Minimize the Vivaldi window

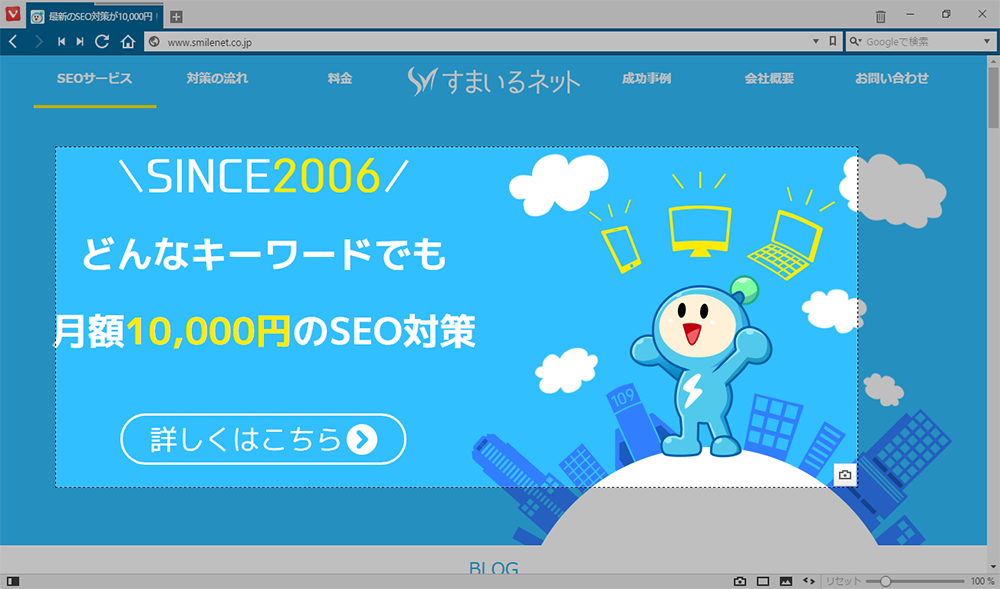(x=911, y=14)
